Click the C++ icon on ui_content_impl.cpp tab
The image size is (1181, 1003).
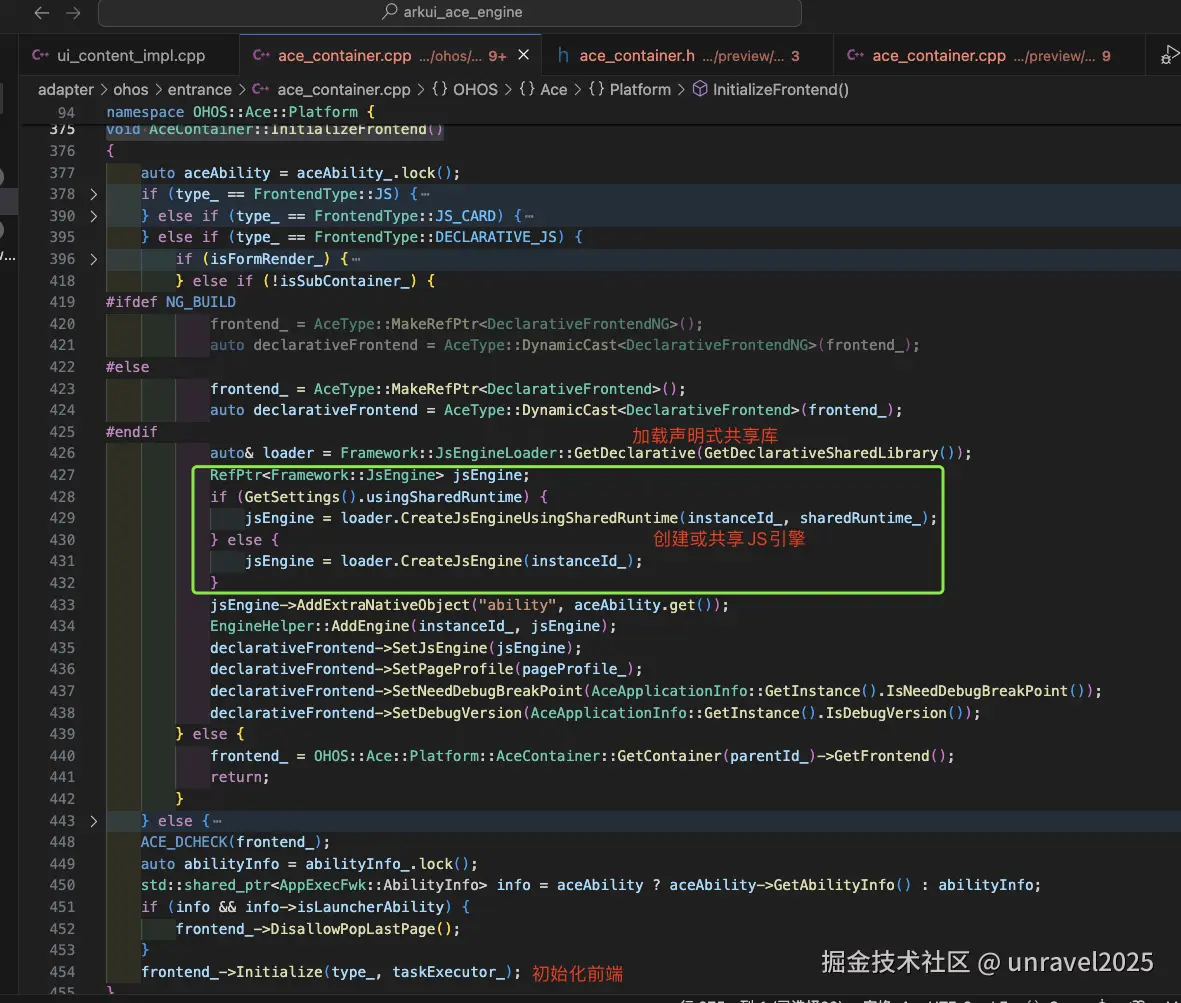coord(41,56)
